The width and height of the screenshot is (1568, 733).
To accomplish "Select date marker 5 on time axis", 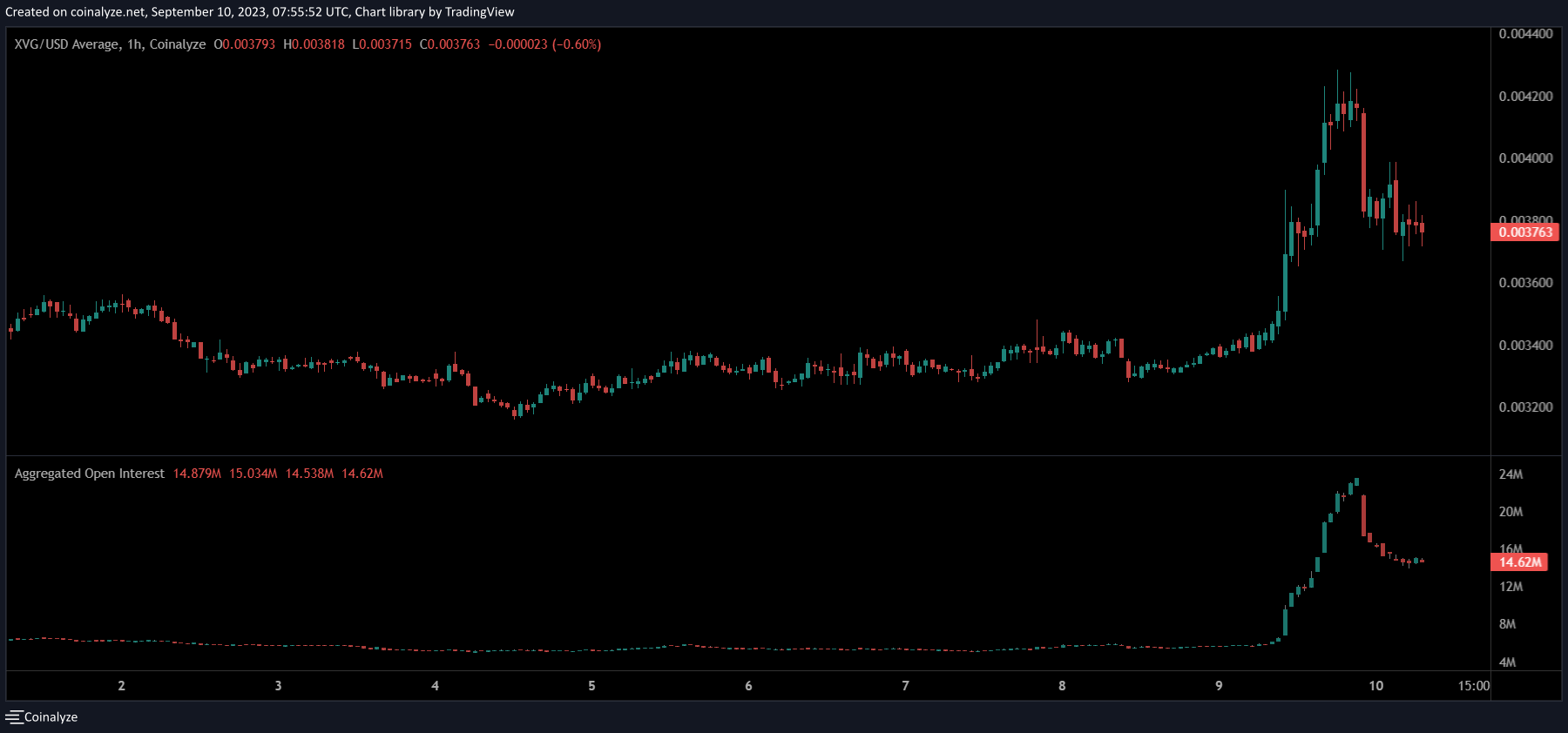I will pyautogui.click(x=591, y=686).
